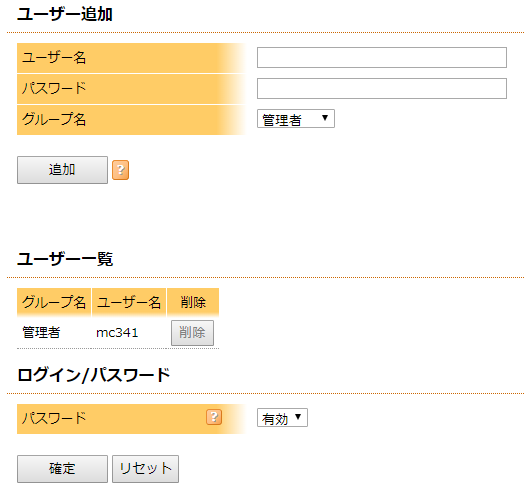Select the mc341 username cell
The image size is (524, 490).
point(117,333)
